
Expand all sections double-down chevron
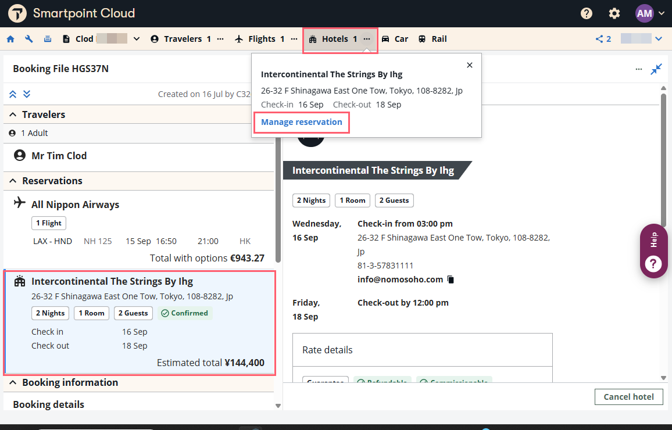click(27, 94)
